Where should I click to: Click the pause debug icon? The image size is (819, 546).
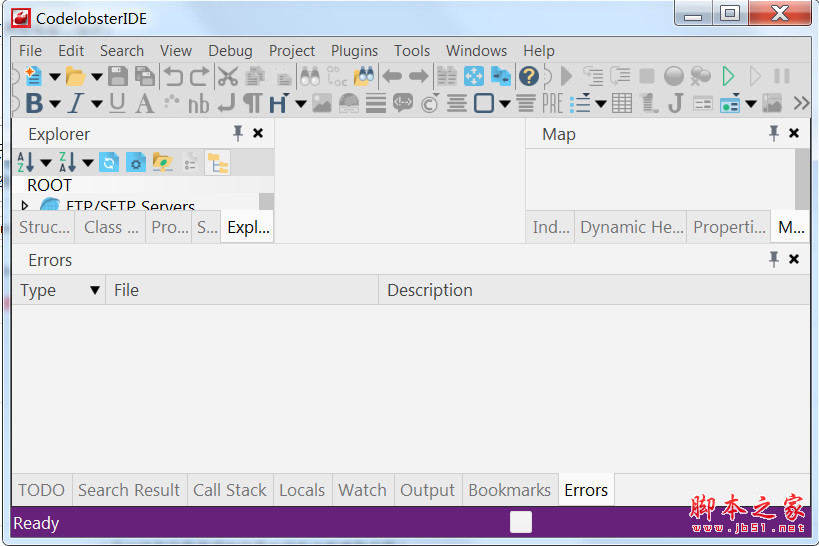[782, 76]
